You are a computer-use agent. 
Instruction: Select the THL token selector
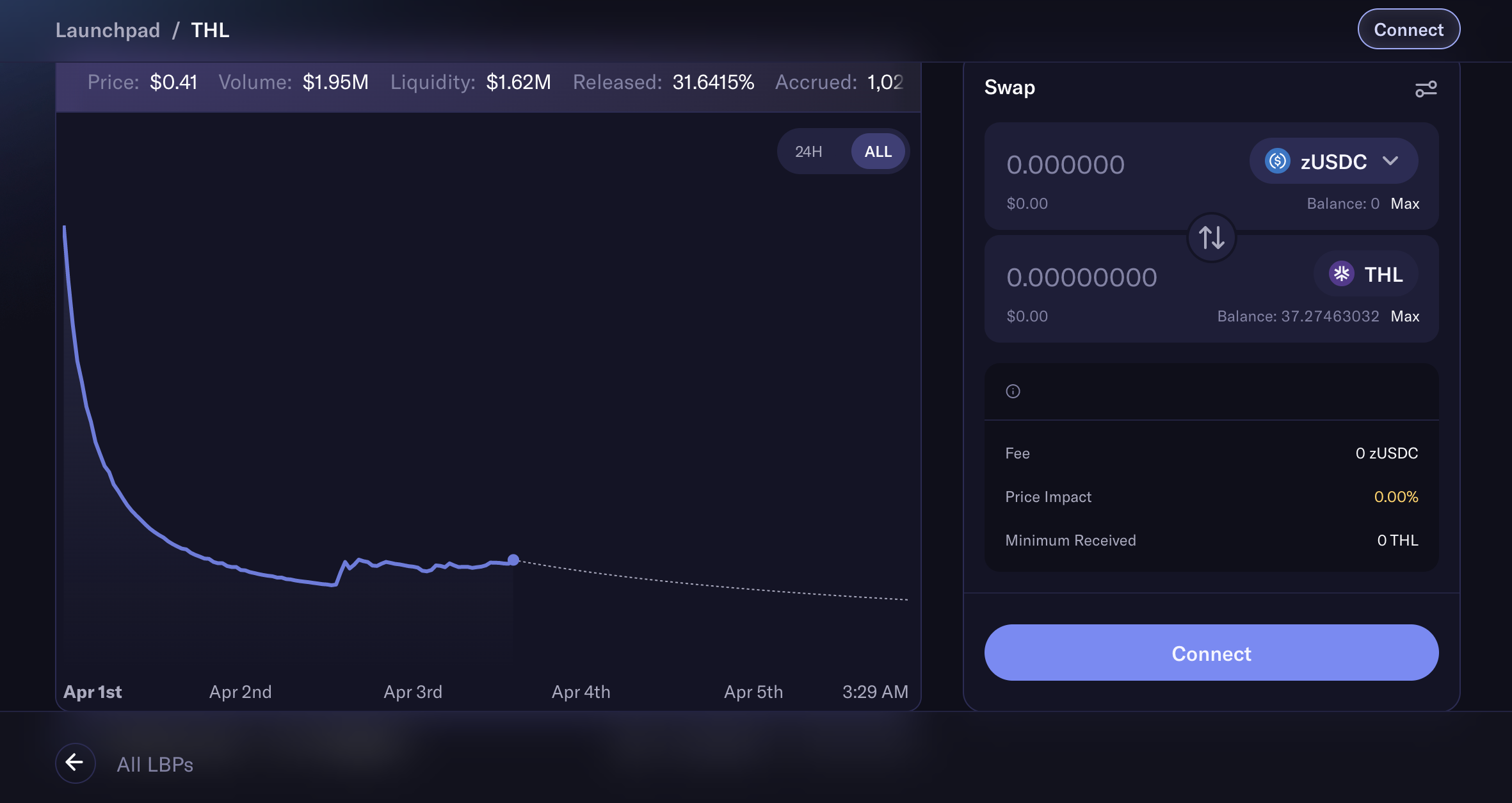point(1367,274)
